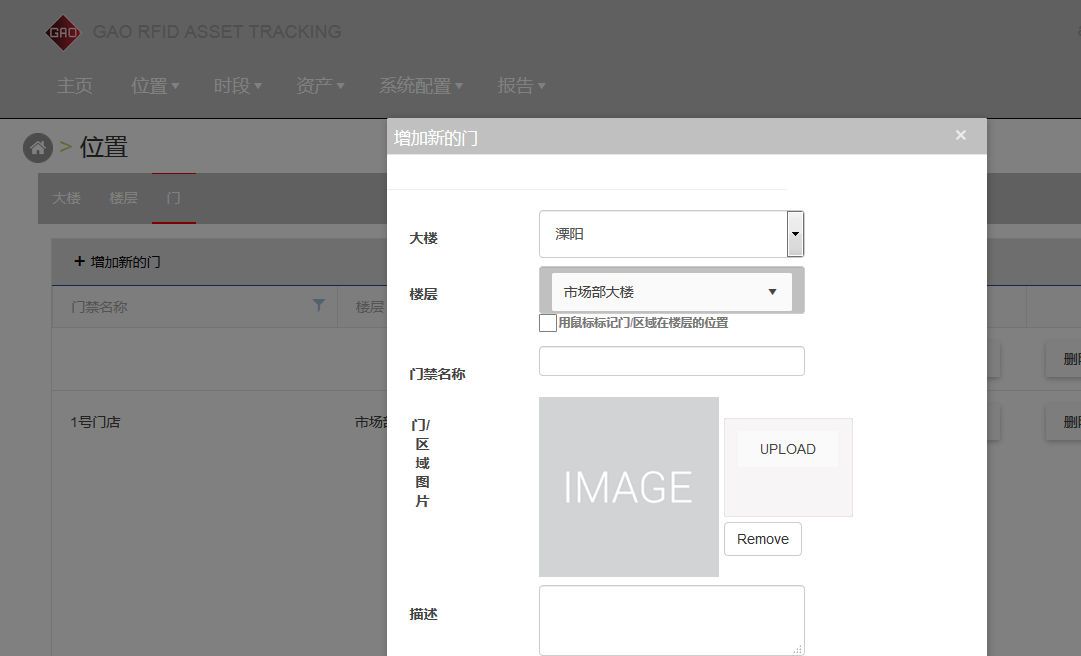Click the Remove image button
1081x656 pixels.
point(762,539)
